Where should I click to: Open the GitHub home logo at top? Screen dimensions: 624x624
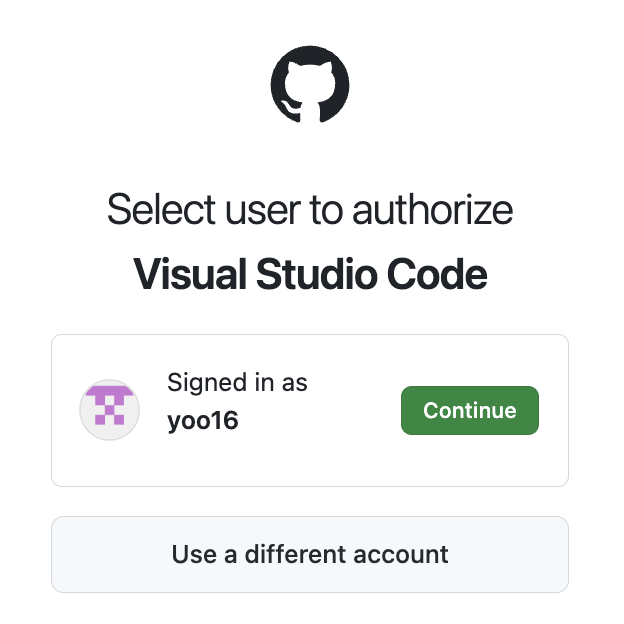pos(310,84)
